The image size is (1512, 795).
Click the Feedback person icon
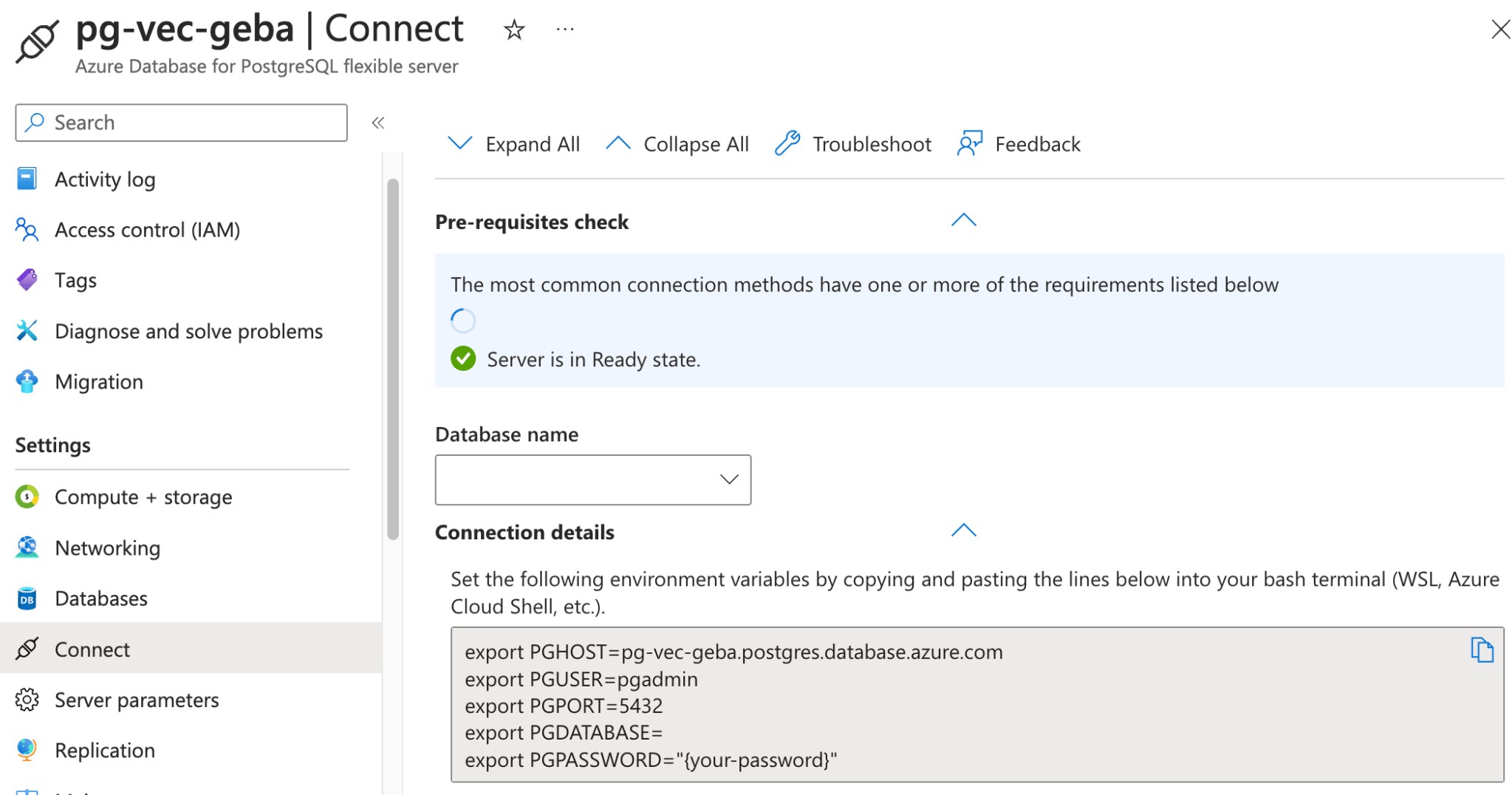pyautogui.click(x=970, y=143)
